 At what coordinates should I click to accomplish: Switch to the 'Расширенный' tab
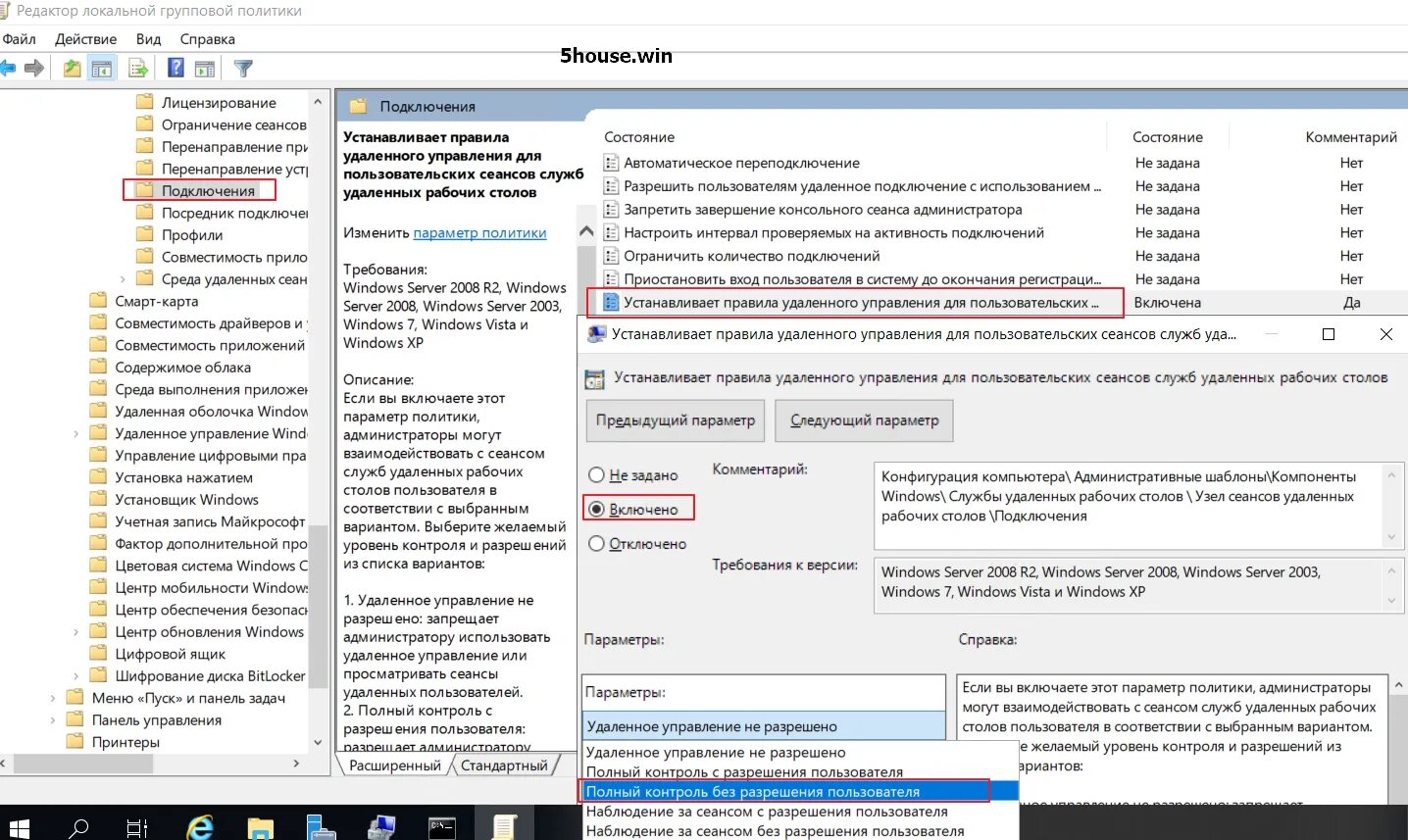(395, 766)
